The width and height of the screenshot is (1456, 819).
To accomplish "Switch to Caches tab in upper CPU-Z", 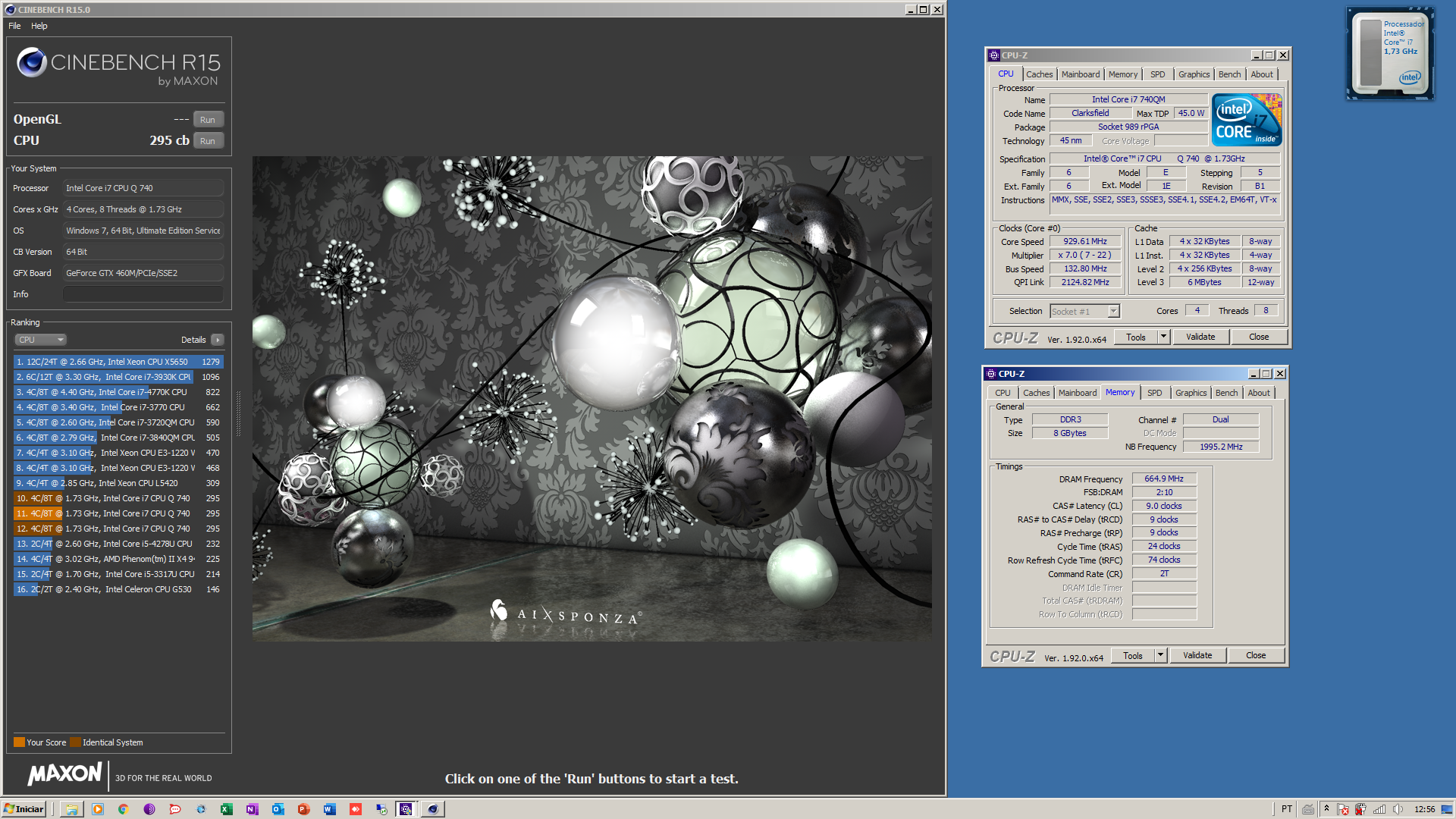I will (1039, 74).
